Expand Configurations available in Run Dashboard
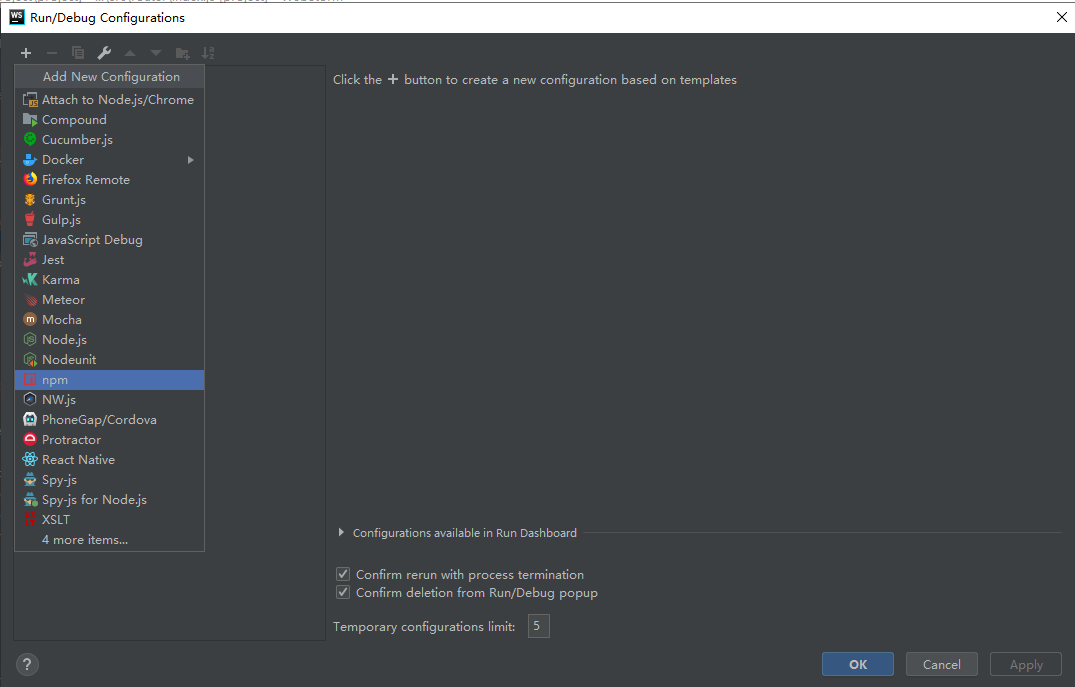The width and height of the screenshot is (1075, 687). pos(341,533)
